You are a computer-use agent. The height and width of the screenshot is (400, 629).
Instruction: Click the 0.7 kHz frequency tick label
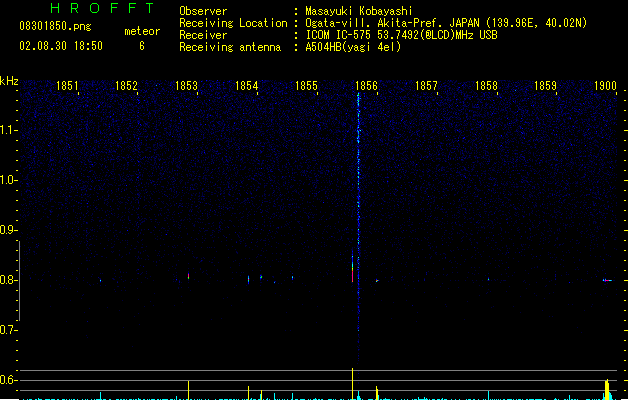tap(8, 330)
